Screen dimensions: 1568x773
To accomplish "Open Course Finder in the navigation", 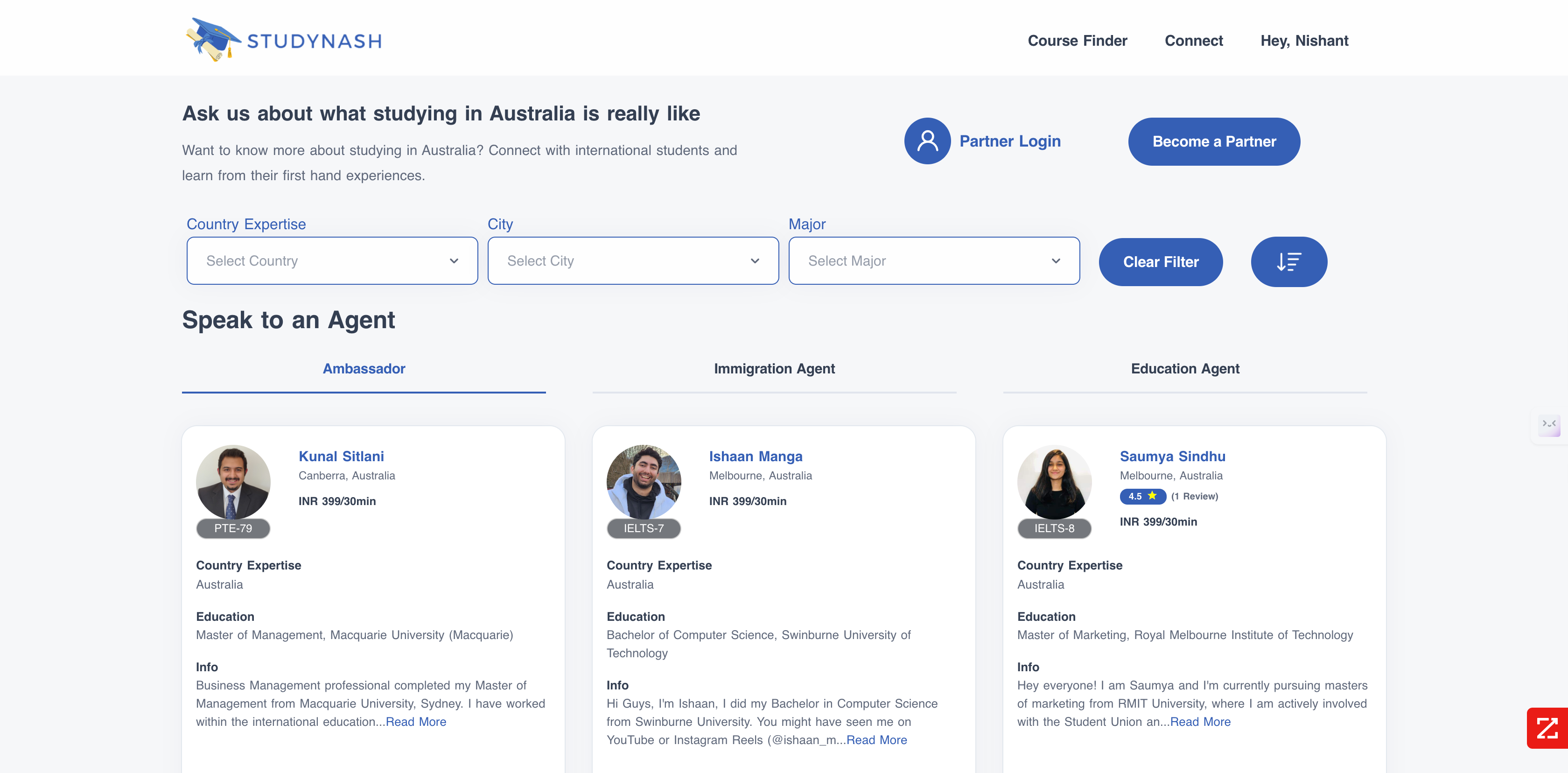I will click(1077, 41).
